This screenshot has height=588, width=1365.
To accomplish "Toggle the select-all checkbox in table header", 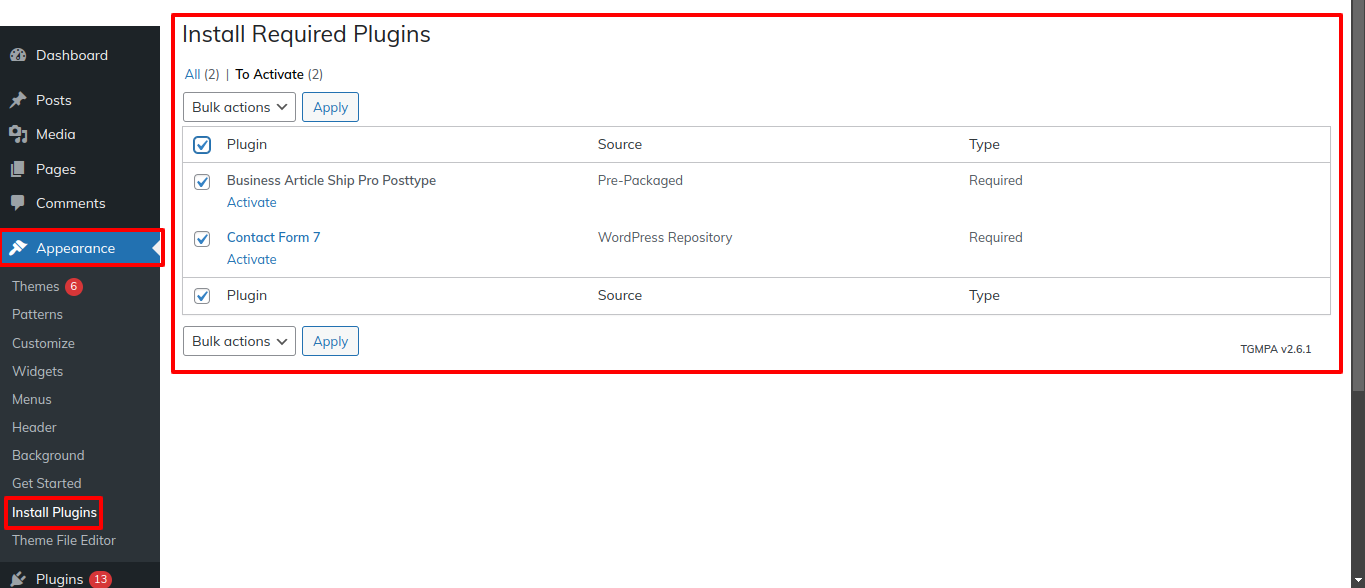I will tap(202, 145).
